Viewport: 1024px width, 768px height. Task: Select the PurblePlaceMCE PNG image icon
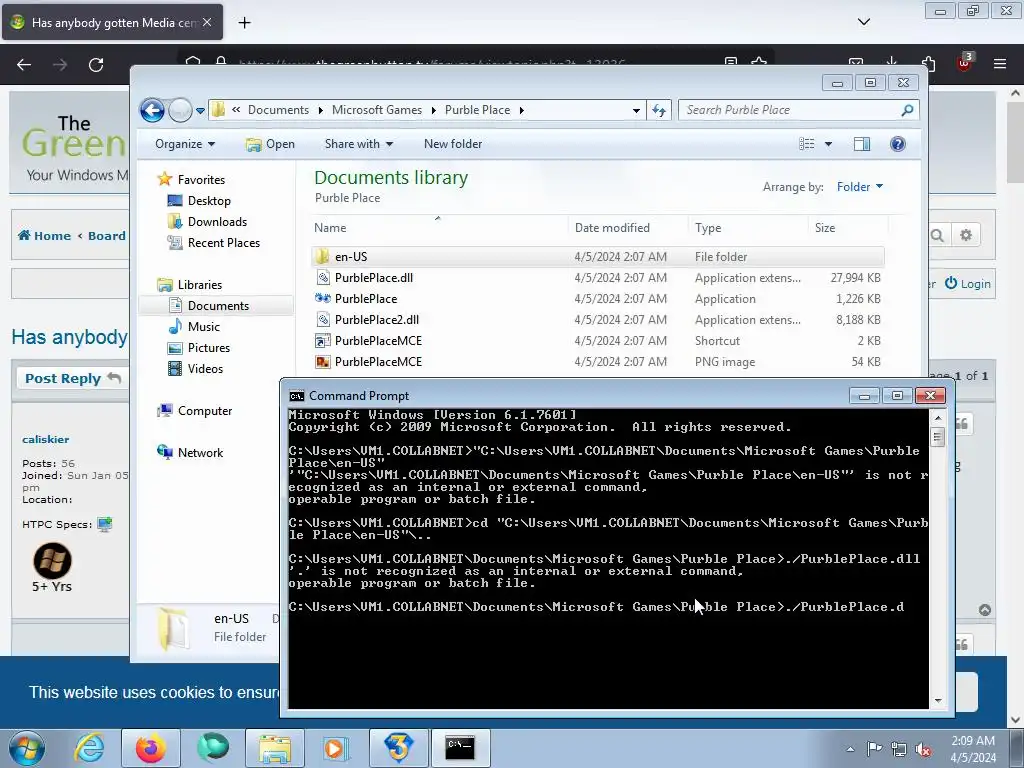pyautogui.click(x=323, y=361)
